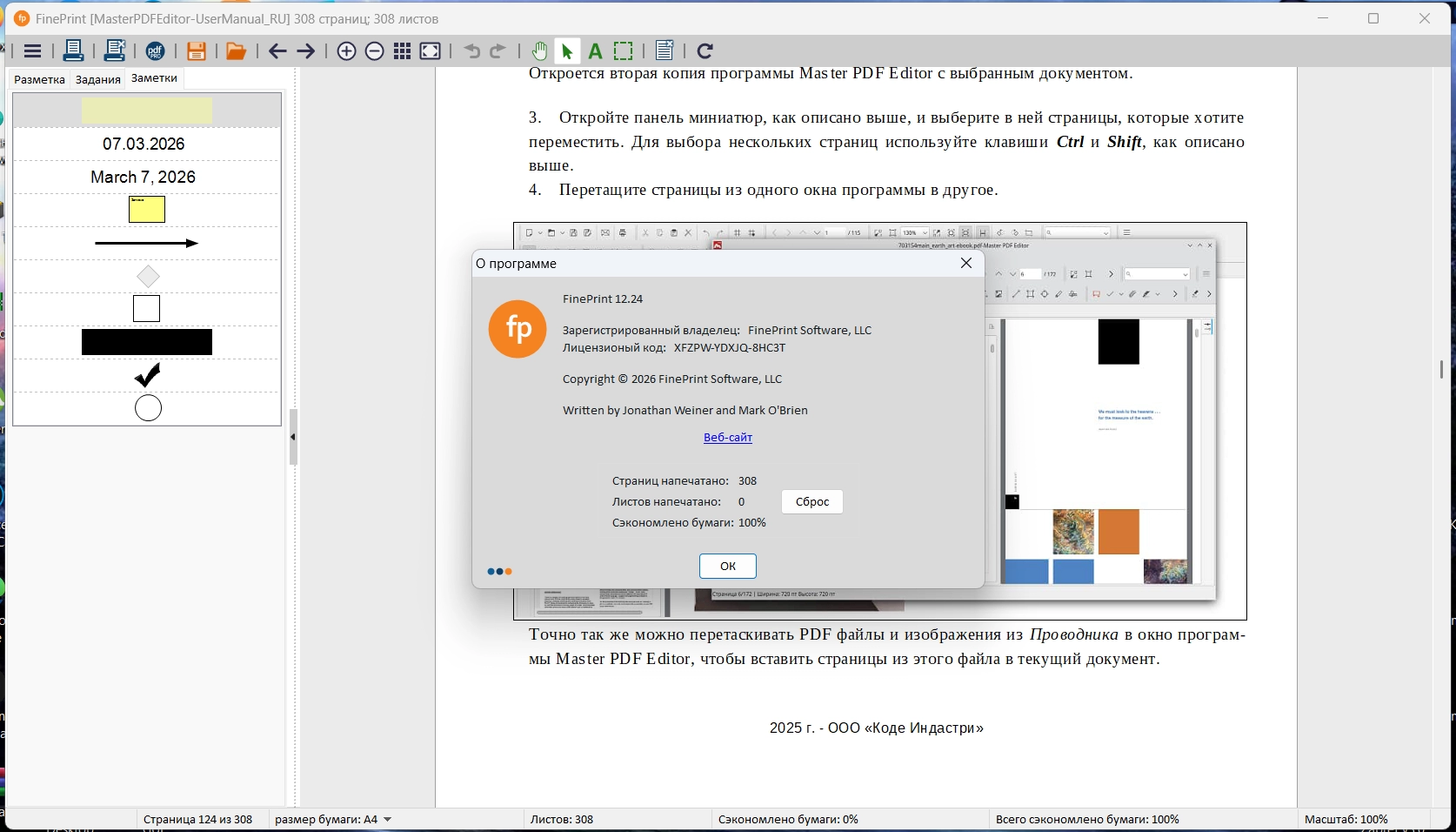1456x832 pixels.
Task: Open in pdfFactory Pro icon
Action: click(156, 51)
